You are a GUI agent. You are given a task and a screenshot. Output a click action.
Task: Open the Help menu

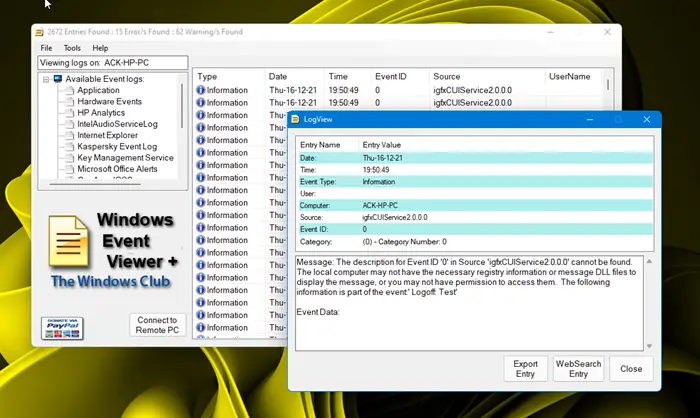pos(100,48)
